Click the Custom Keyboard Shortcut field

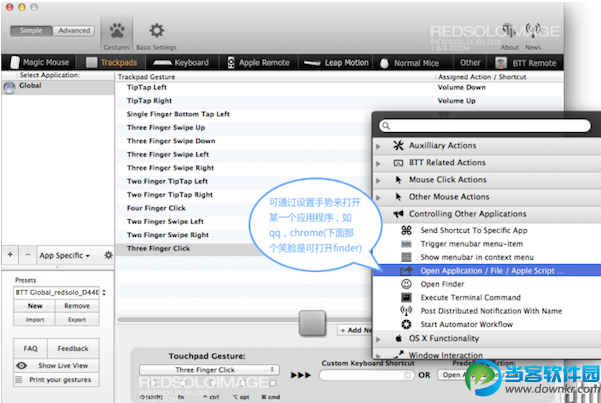click(367, 375)
